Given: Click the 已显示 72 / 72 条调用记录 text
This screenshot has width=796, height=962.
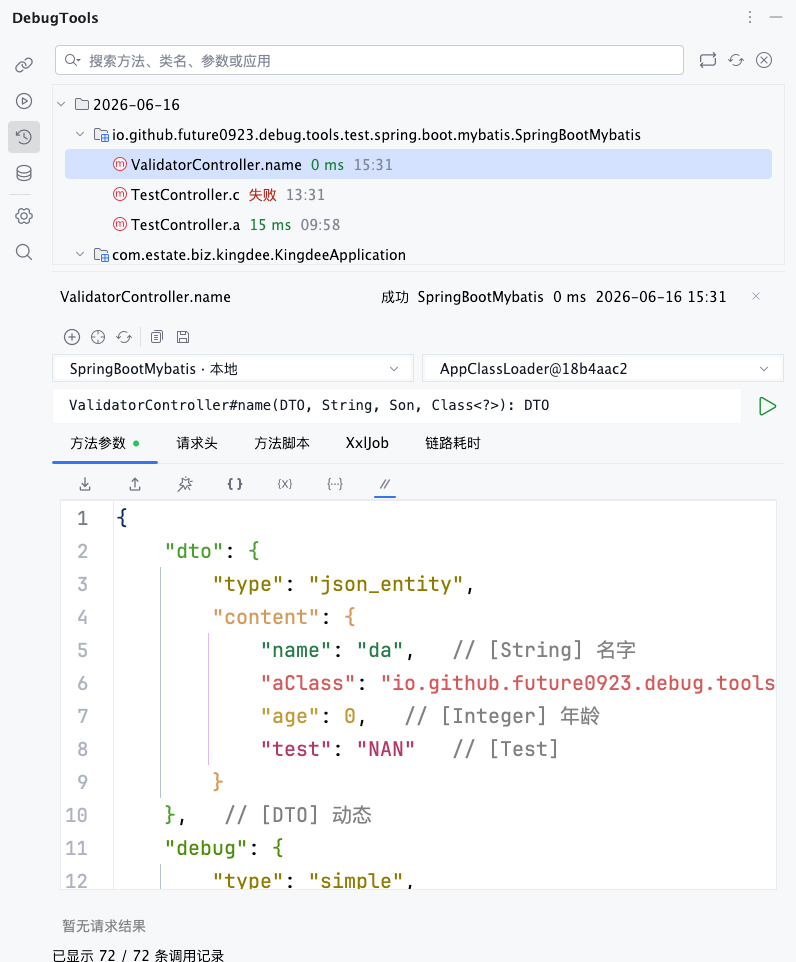Looking at the screenshot, I should 138,955.
